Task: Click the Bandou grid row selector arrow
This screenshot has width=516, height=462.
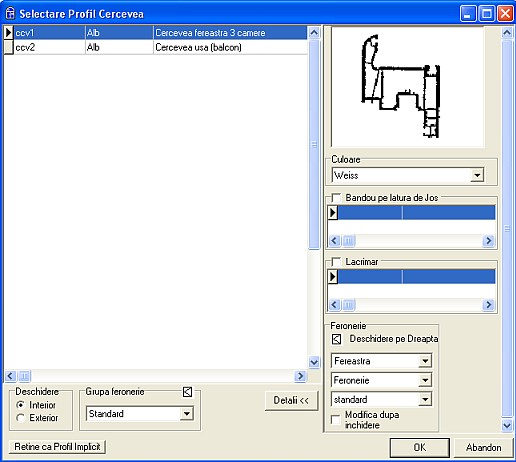Action: point(333,212)
